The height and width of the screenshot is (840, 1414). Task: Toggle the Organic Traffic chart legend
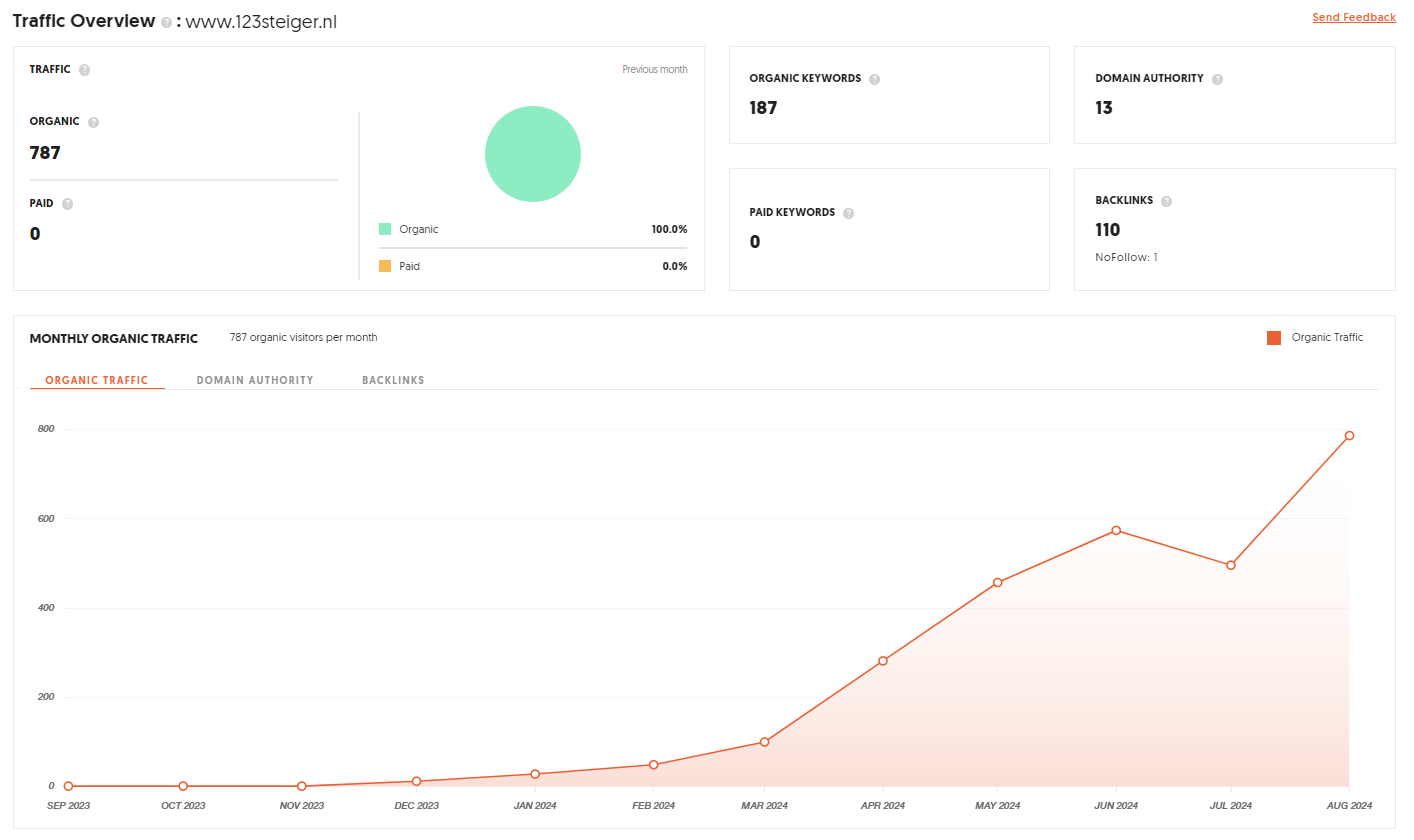[1314, 338]
